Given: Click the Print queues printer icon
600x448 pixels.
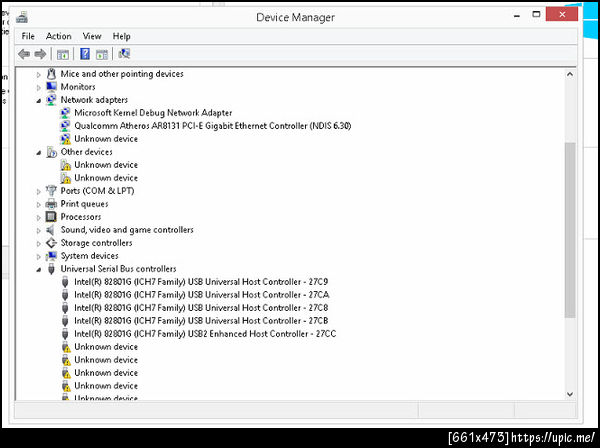Looking at the screenshot, I should coord(51,204).
